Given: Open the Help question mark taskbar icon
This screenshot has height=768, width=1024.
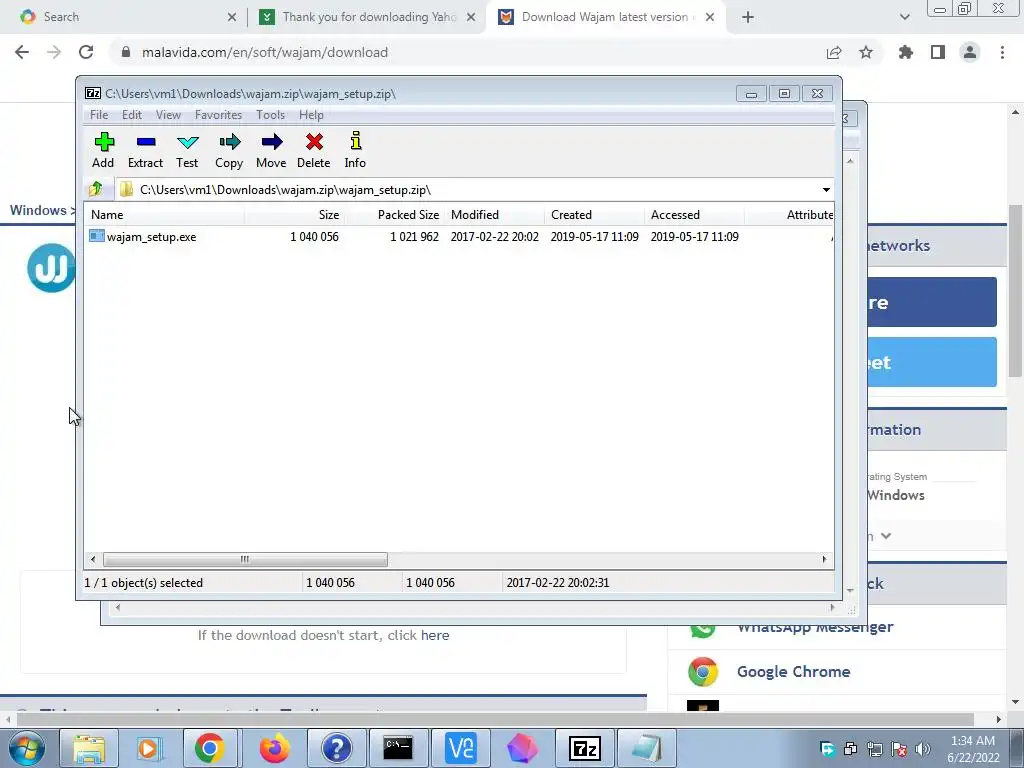Looking at the screenshot, I should pyautogui.click(x=337, y=748).
